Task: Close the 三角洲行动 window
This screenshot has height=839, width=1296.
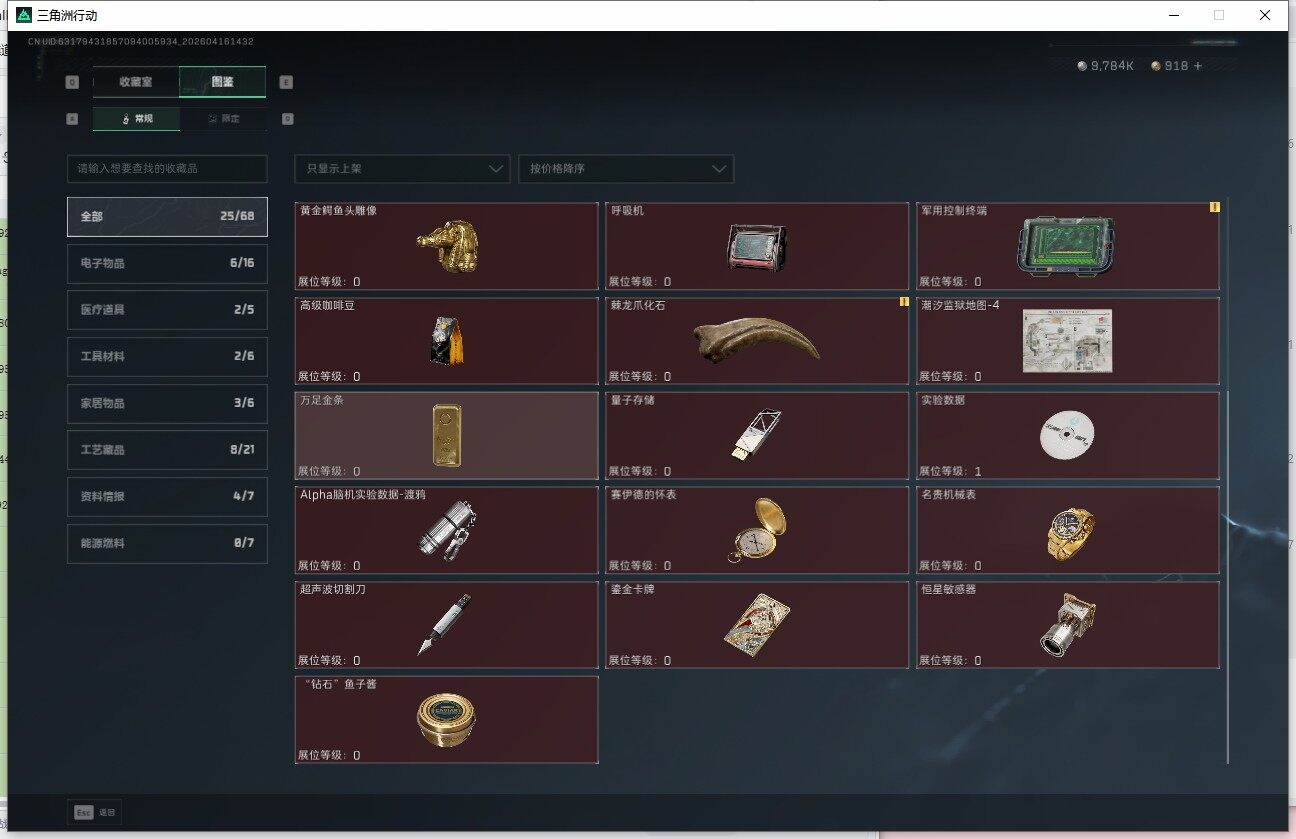Action: tap(1265, 16)
